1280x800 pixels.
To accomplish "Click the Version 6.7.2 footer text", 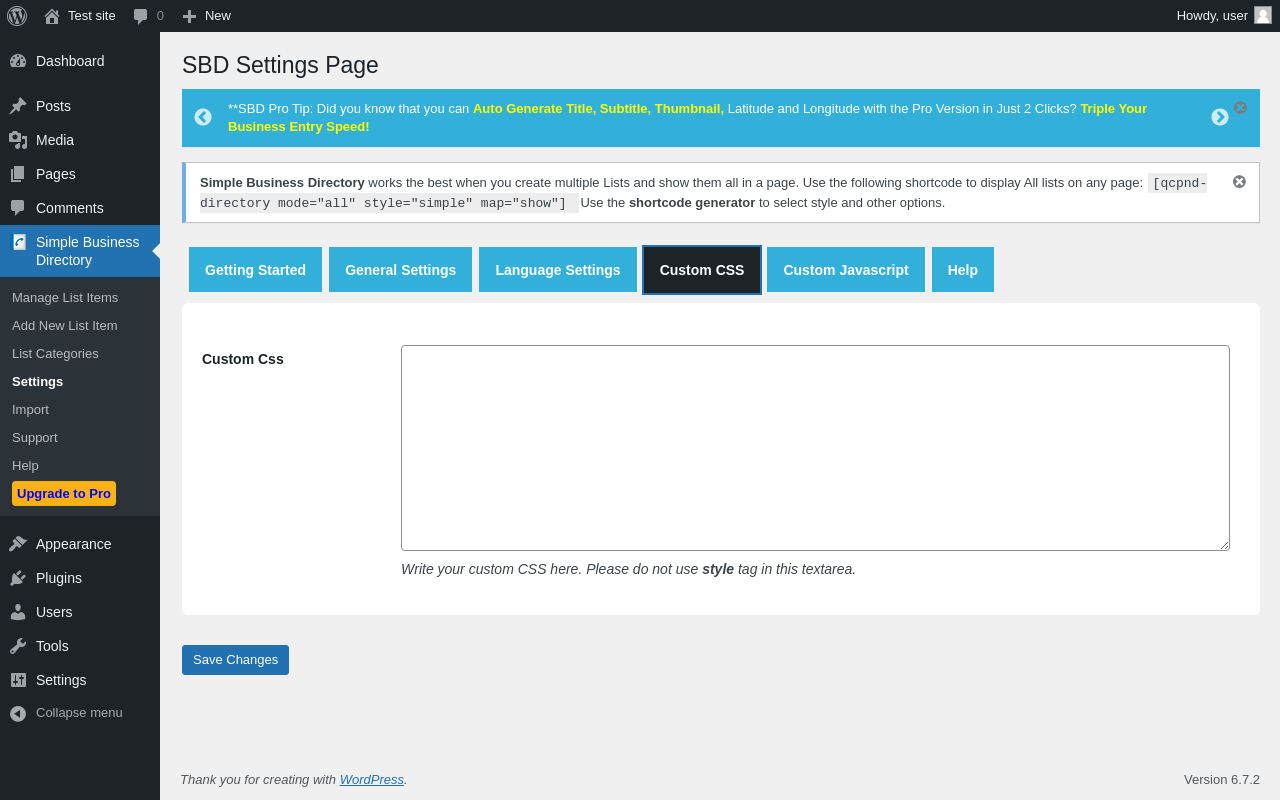I will coord(1222,780).
